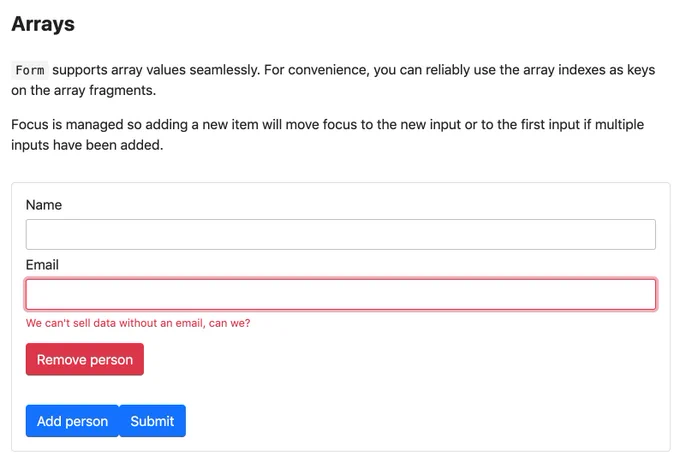Click the paragraph about array indexes as keys
Screen dimensions: 680x456
[333, 80]
